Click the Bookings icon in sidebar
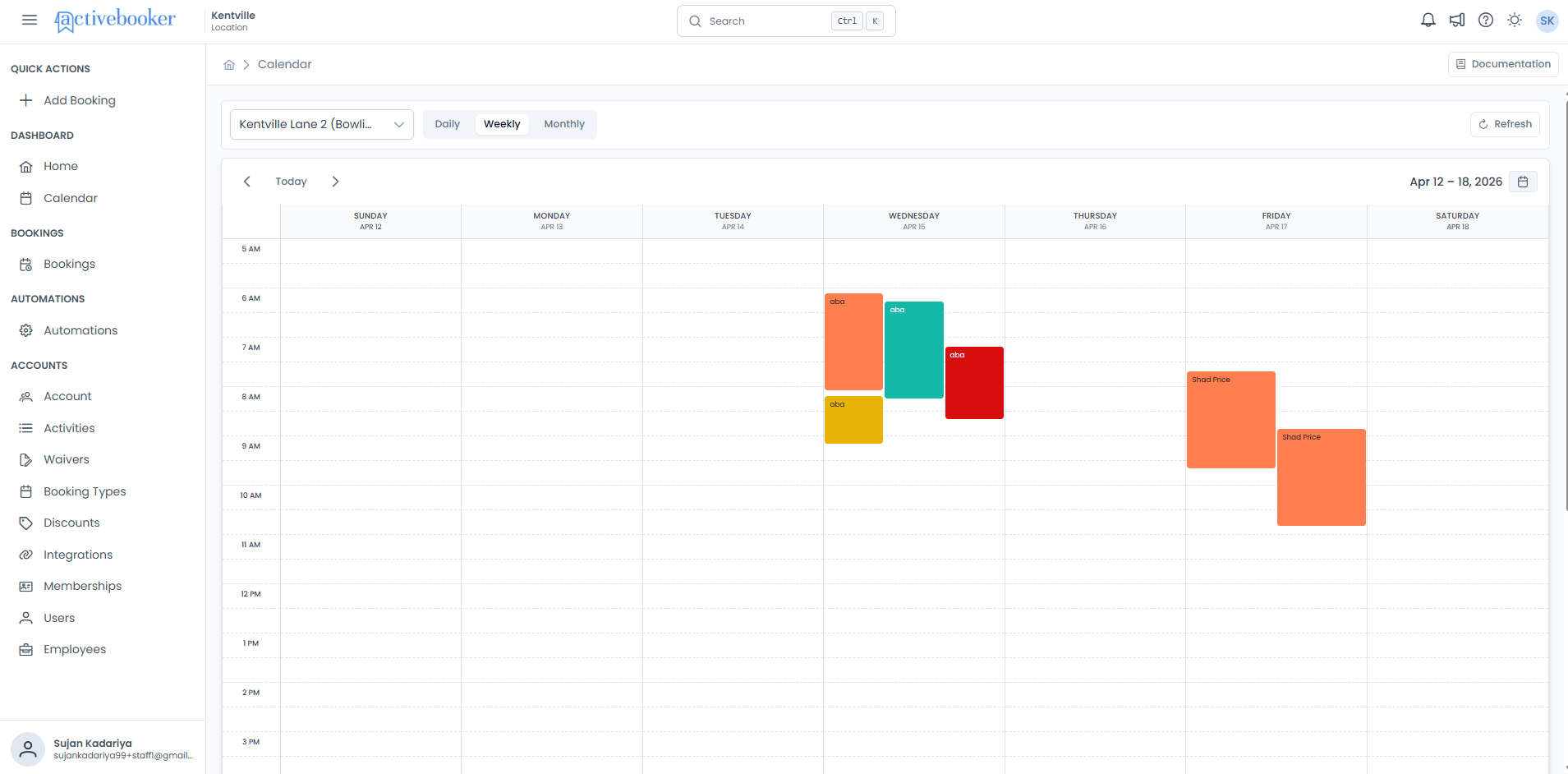The image size is (1568, 774). 26,265
